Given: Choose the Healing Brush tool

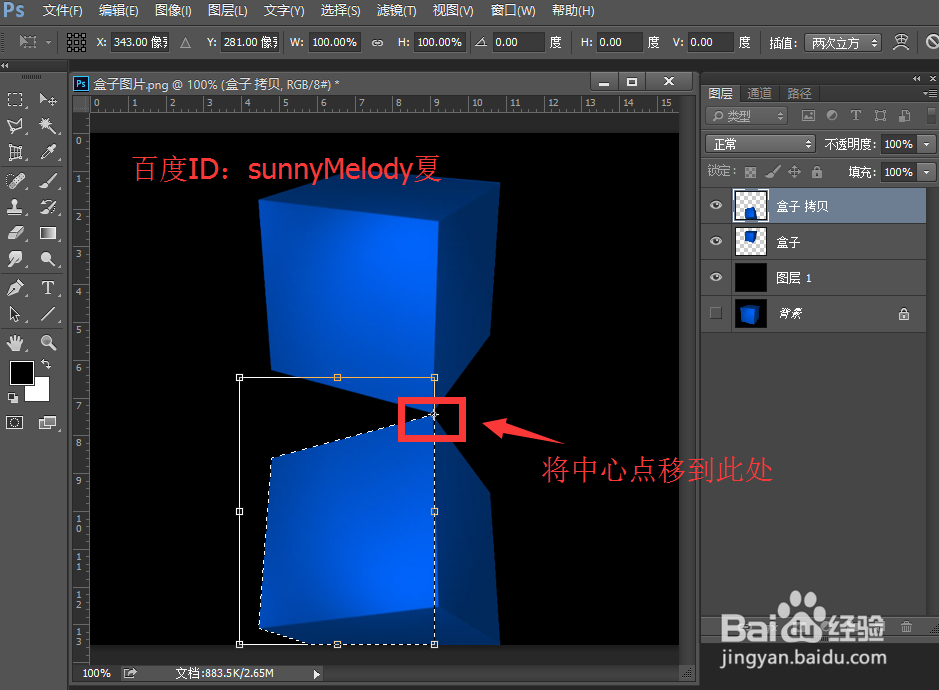Looking at the screenshot, I should pos(16,180).
